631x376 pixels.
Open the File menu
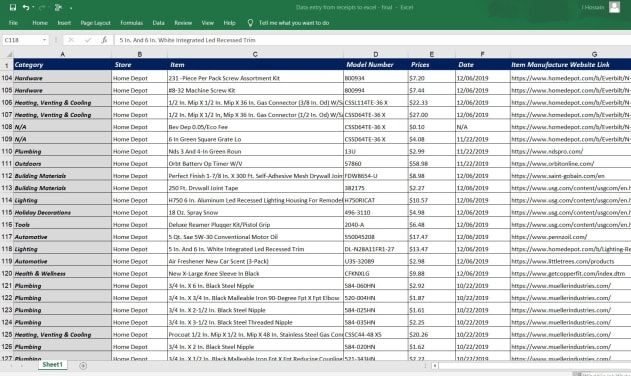(x=13, y=23)
